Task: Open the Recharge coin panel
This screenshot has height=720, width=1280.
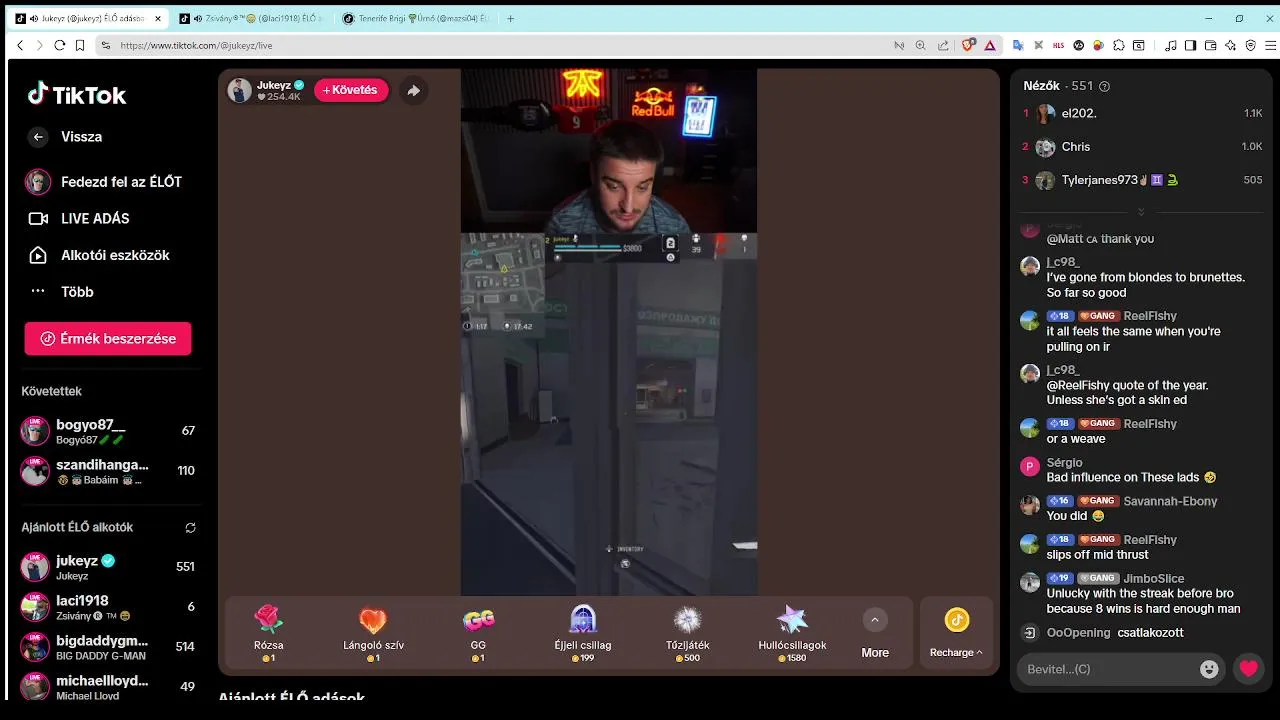Action: [956, 633]
